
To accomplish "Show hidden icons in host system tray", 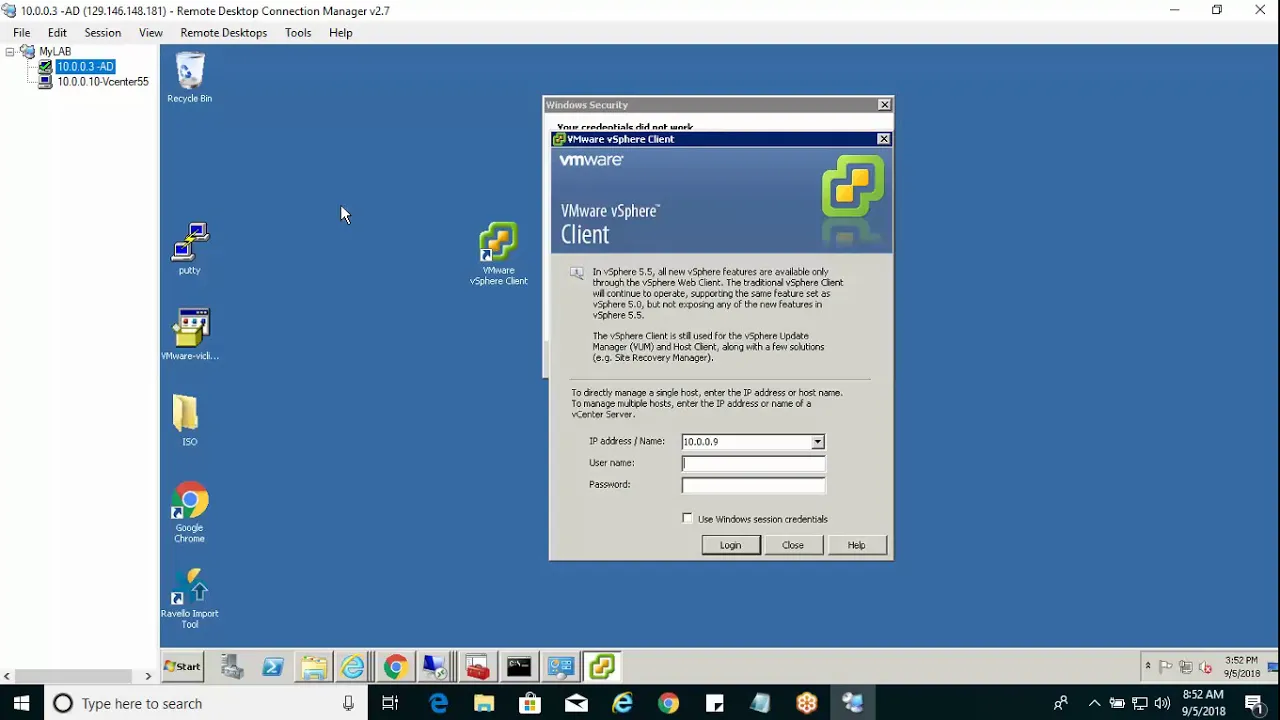I will click(x=1094, y=703).
